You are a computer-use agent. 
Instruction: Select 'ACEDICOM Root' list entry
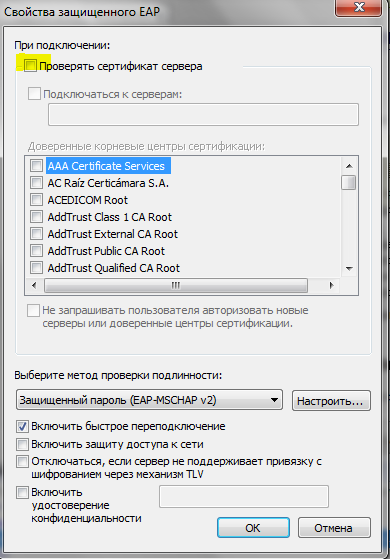(x=88, y=200)
